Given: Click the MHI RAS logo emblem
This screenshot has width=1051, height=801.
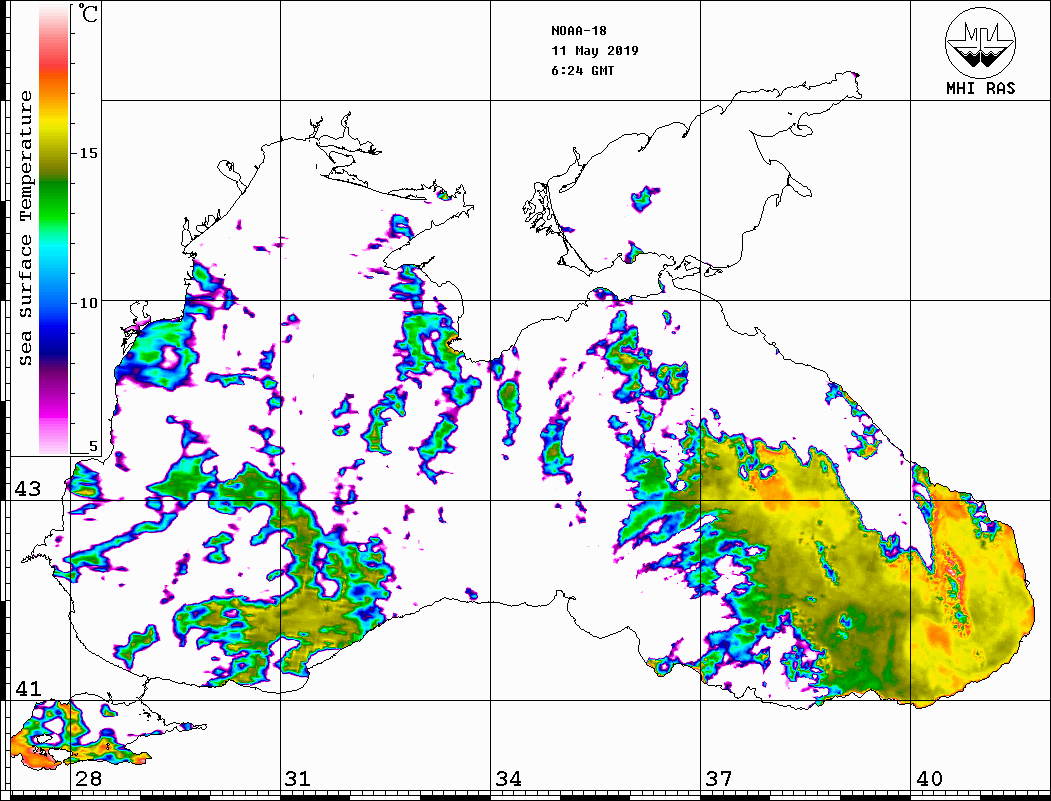Looking at the screenshot, I should click(981, 42).
